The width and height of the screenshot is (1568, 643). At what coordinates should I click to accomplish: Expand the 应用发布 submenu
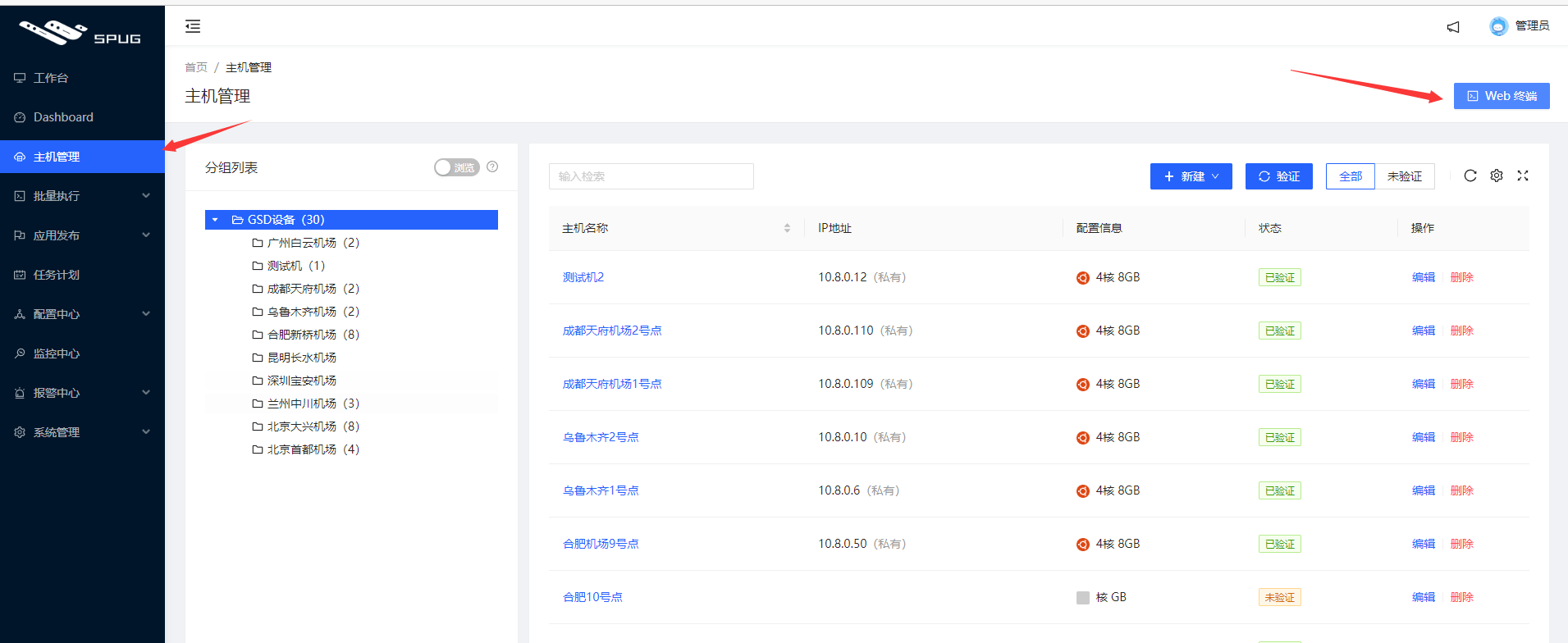tap(146, 235)
